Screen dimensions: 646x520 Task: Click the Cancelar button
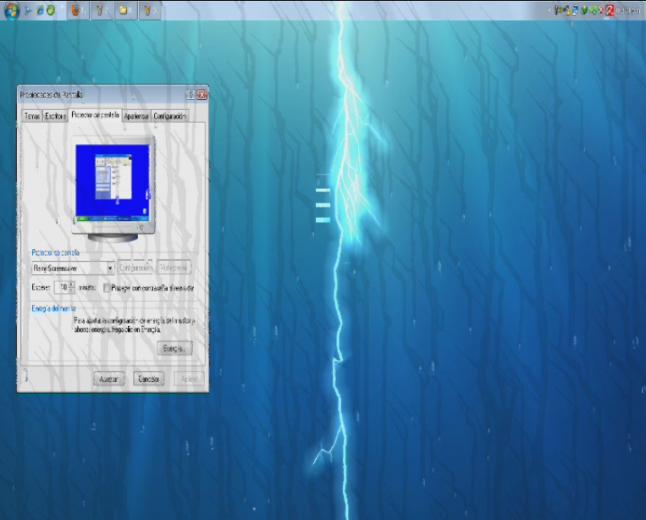coord(148,379)
